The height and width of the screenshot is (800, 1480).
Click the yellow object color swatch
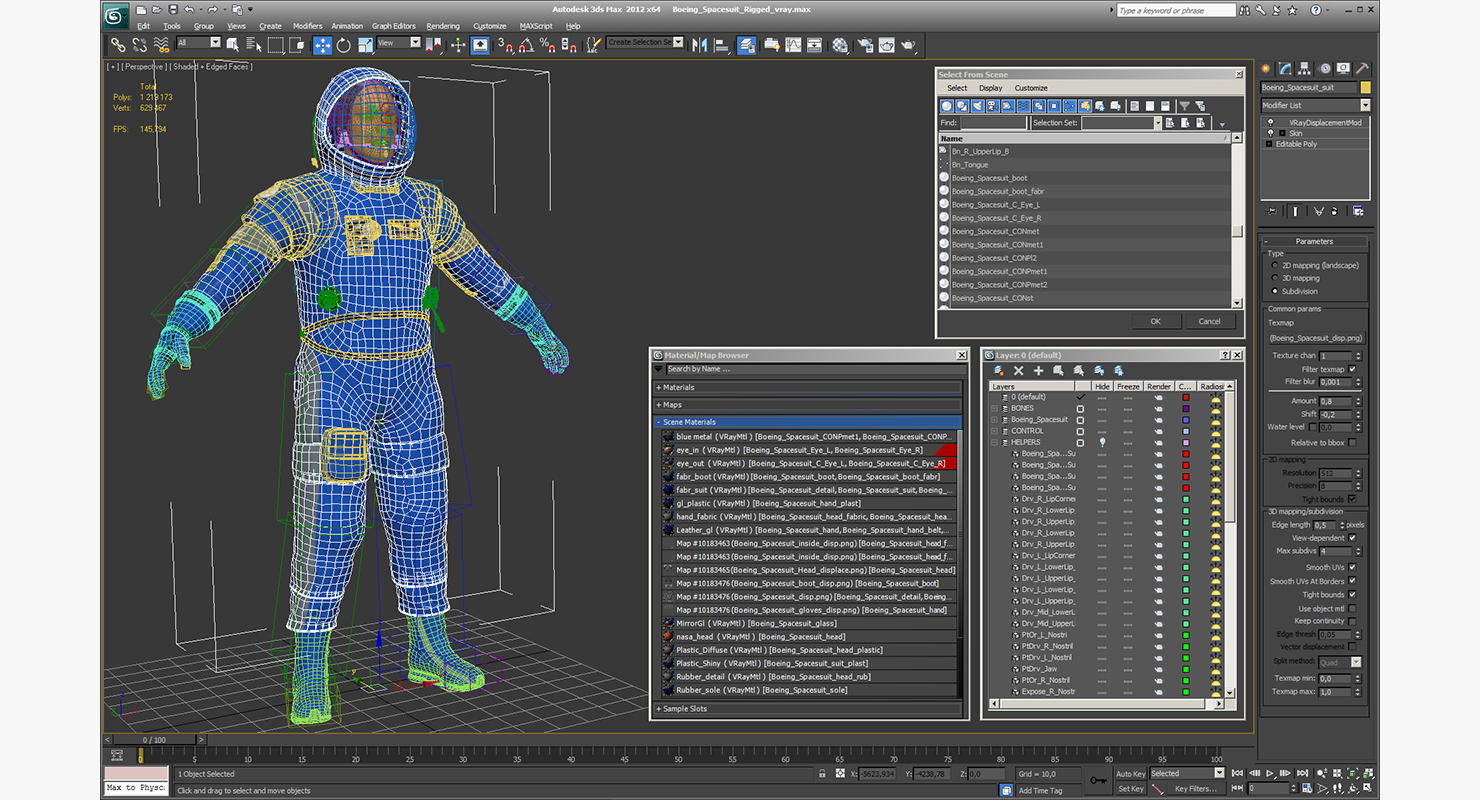(x=1365, y=87)
